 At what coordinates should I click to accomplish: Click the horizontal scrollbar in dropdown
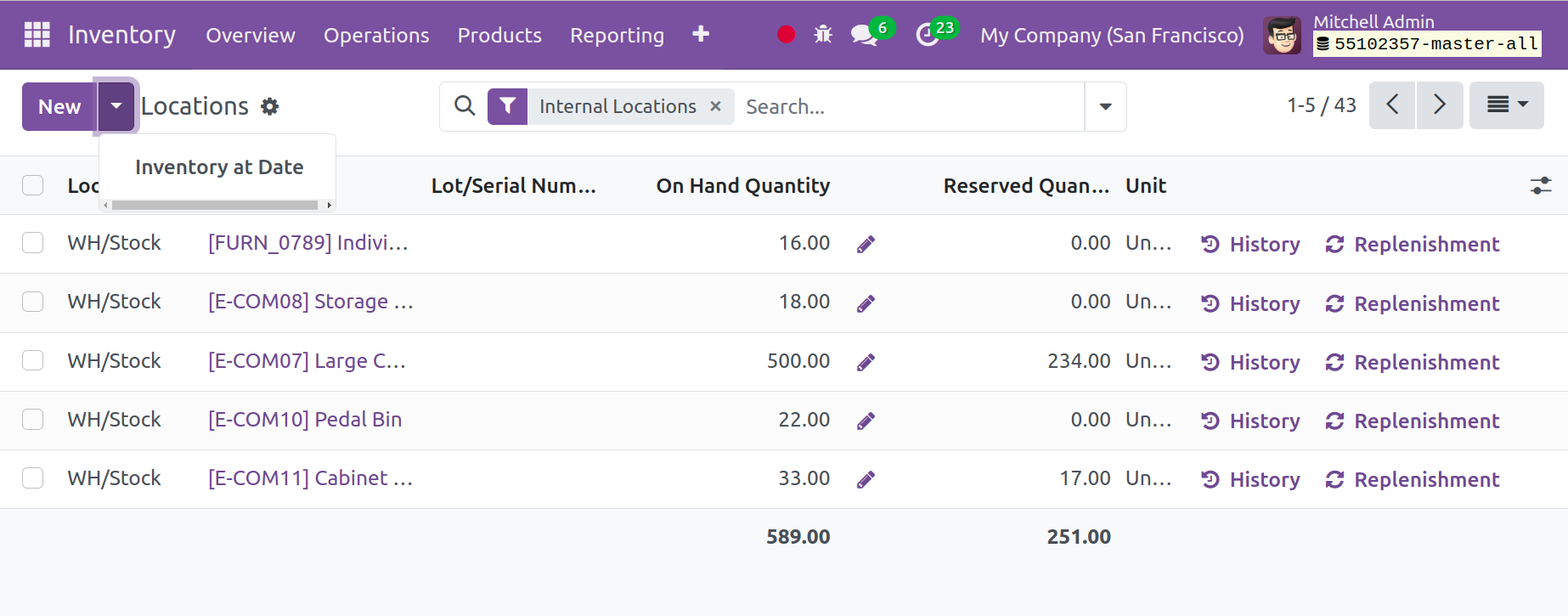[215, 205]
